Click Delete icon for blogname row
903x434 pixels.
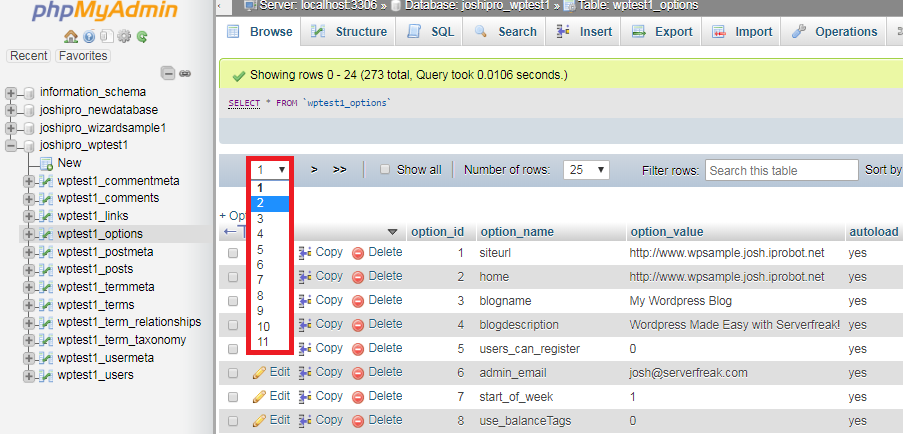pyautogui.click(x=358, y=301)
